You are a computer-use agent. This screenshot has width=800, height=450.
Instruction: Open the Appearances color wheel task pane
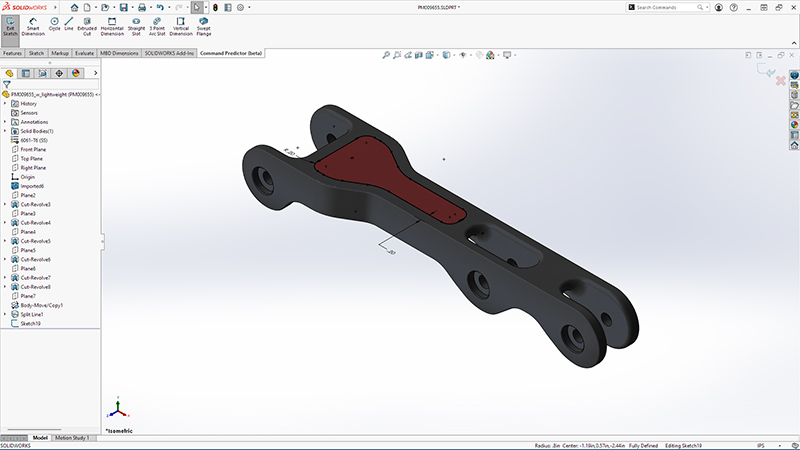pos(793,125)
